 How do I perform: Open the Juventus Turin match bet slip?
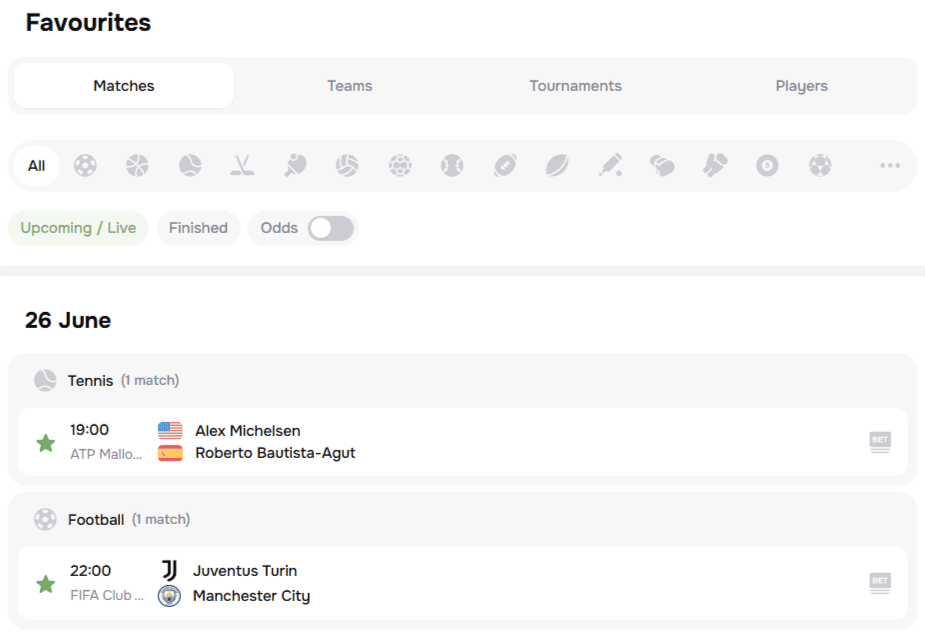point(880,583)
